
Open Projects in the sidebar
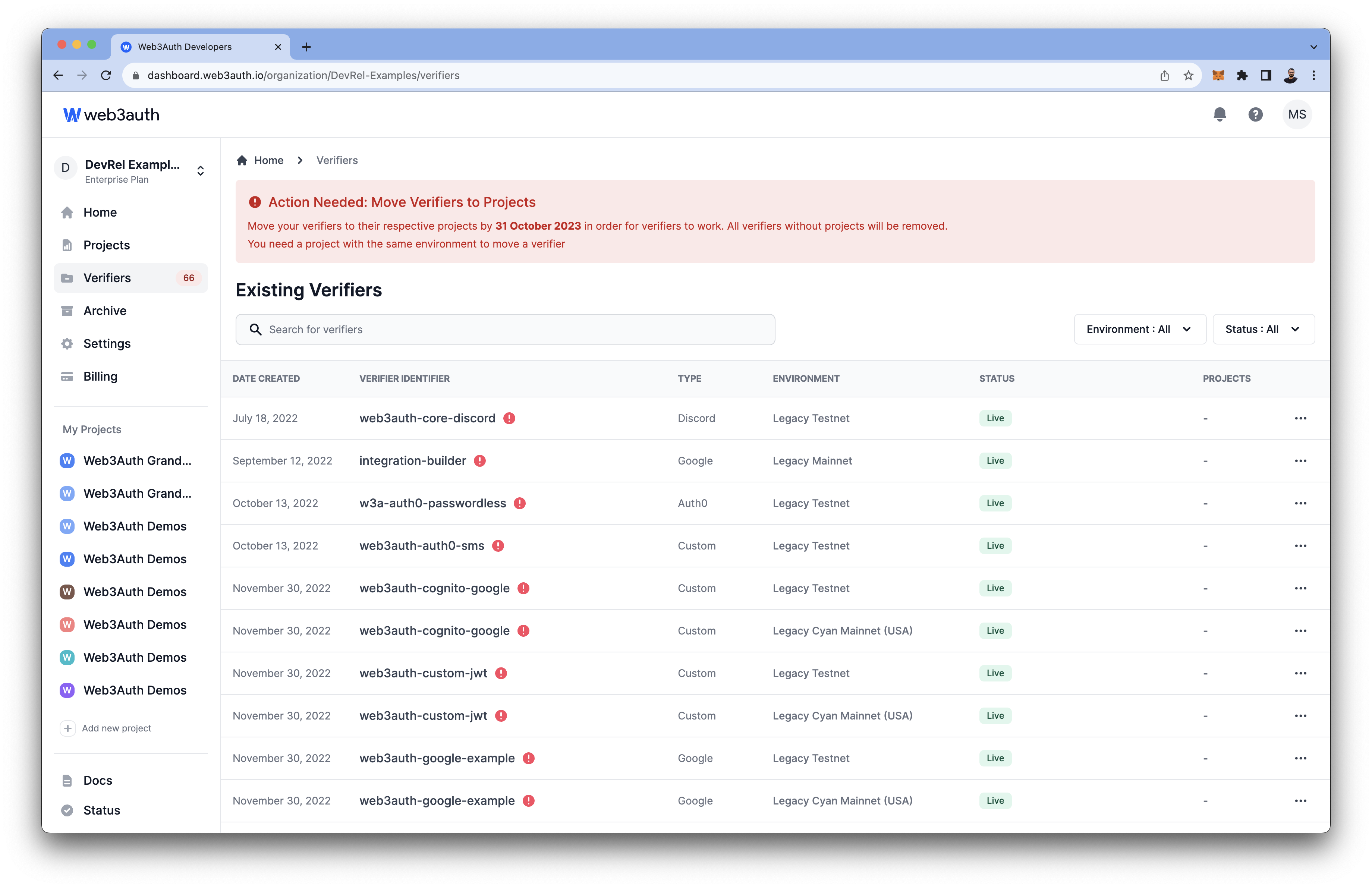pyautogui.click(x=130, y=245)
